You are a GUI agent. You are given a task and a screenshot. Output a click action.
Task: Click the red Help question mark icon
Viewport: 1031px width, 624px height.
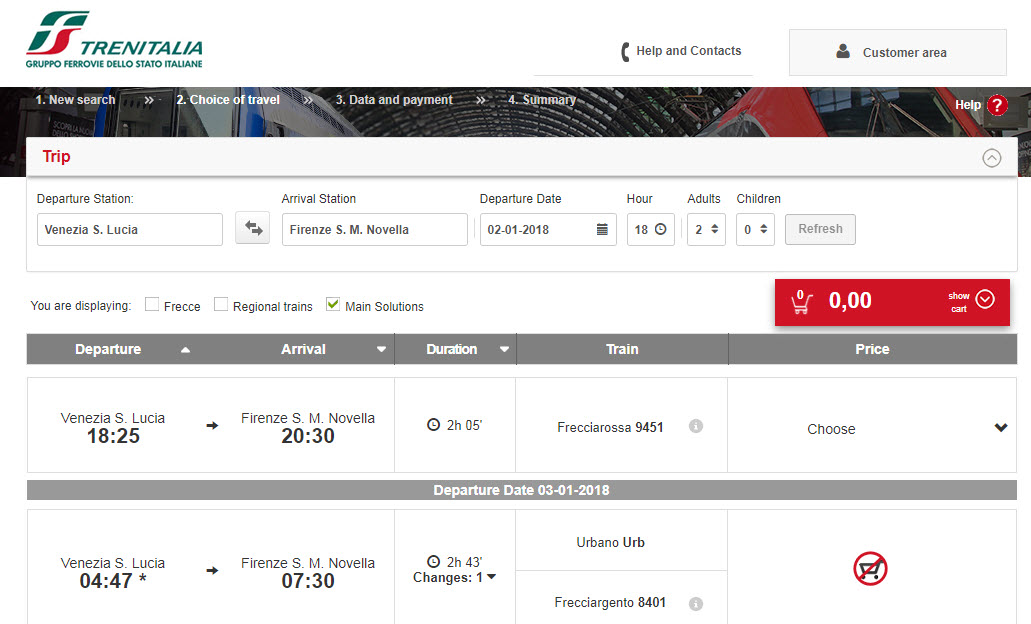[x=997, y=105]
